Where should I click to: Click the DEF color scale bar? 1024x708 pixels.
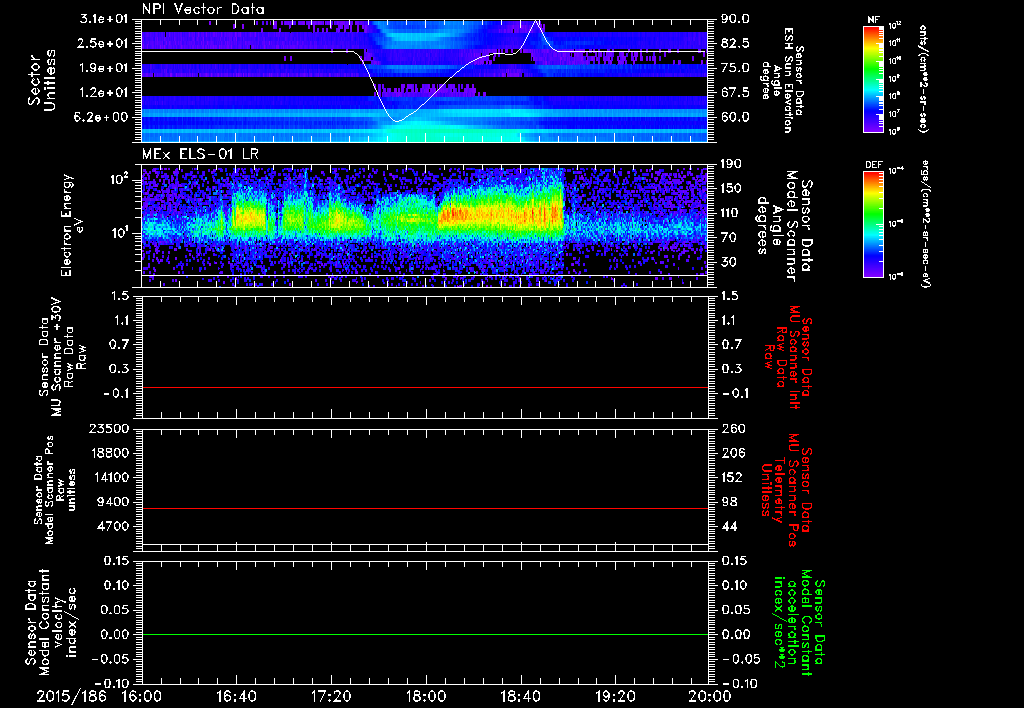coord(874,225)
